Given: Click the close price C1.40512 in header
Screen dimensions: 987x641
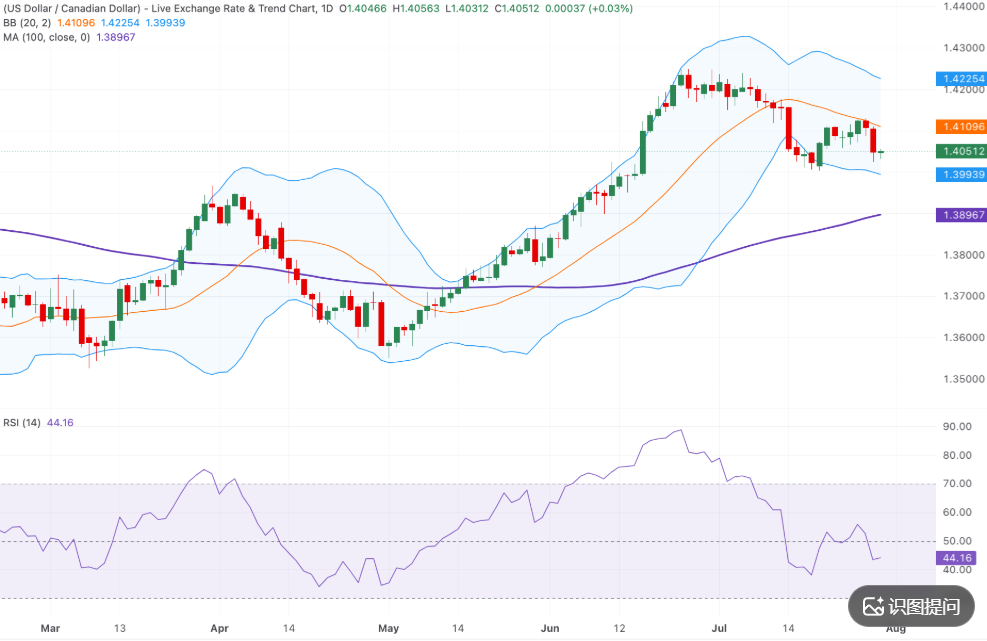Looking at the screenshot, I should click(517, 9).
